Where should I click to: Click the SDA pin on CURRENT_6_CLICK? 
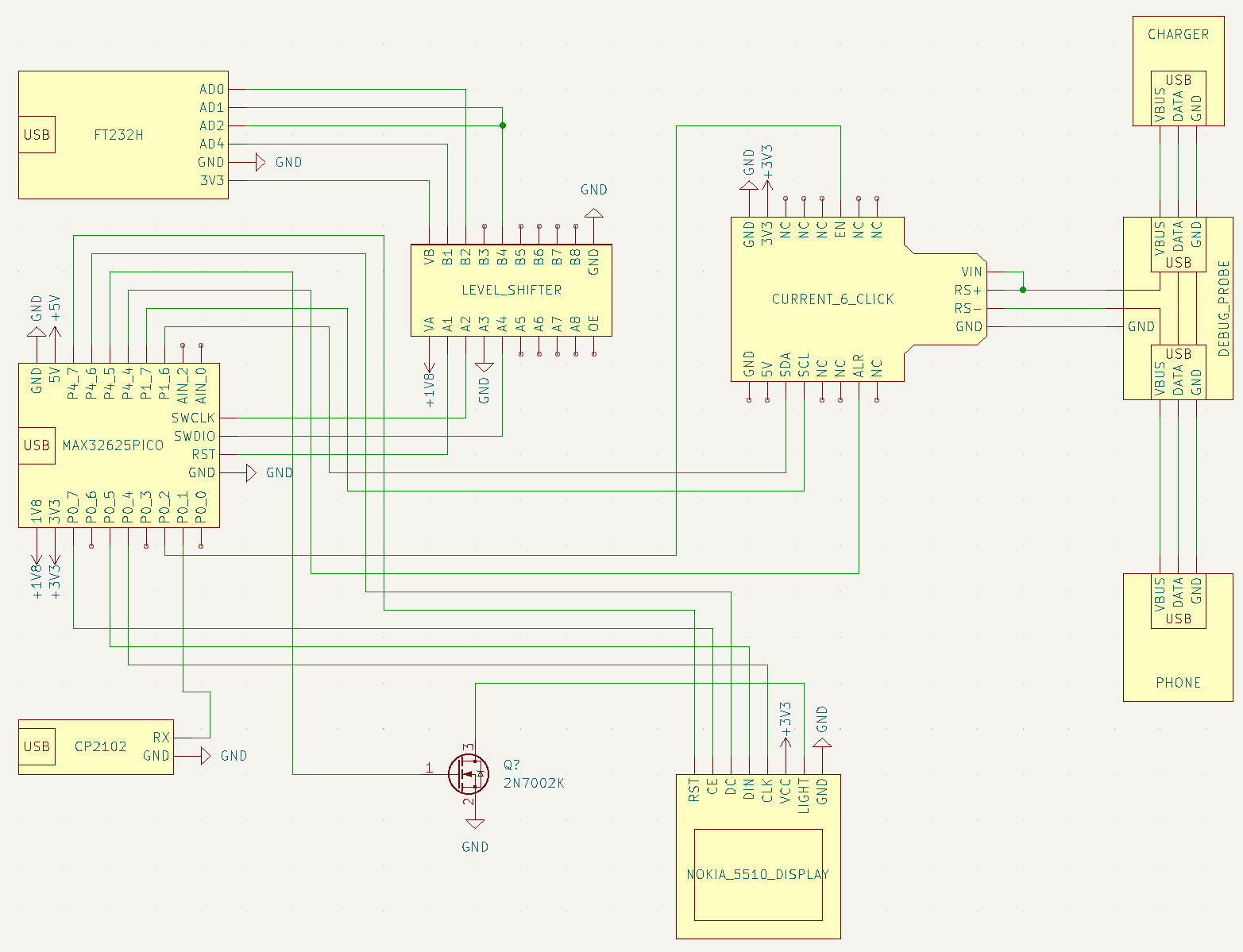(x=786, y=365)
